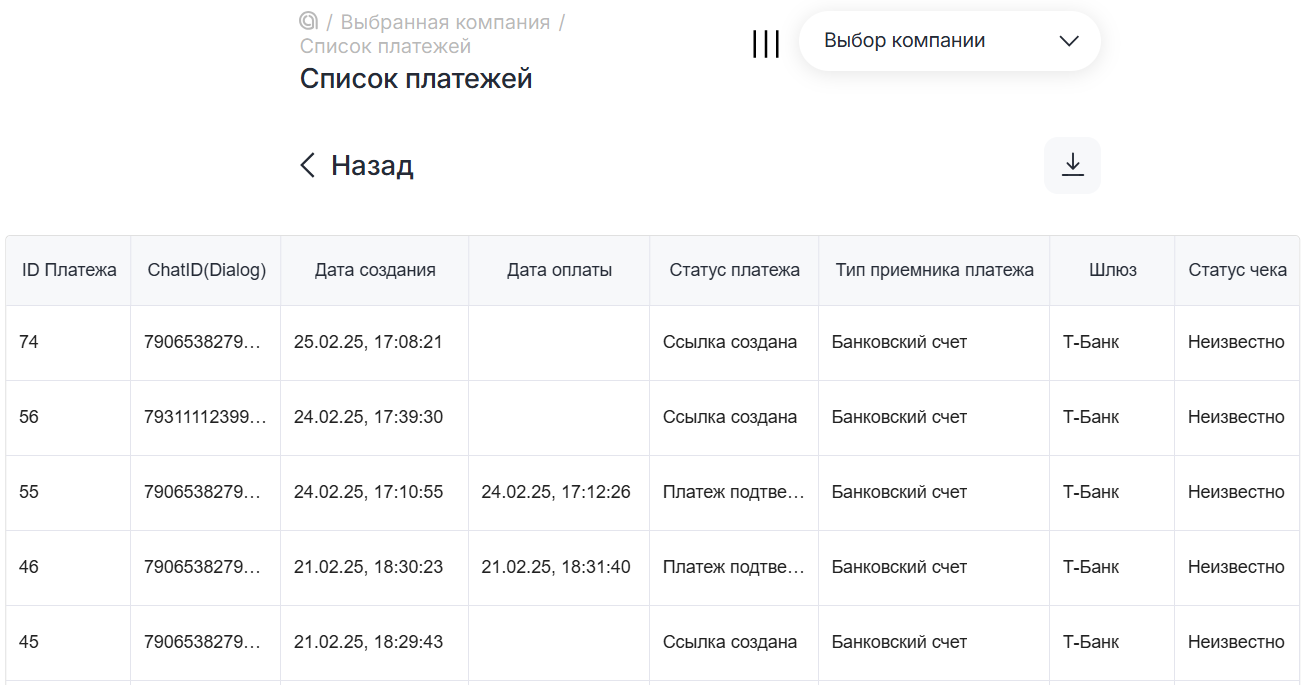Open Выбранная компания breadcrumb link
The image size is (1307, 685).
click(x=445, y=22)
